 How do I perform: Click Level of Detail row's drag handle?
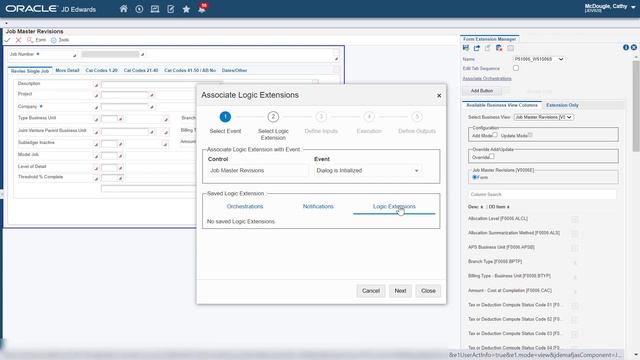coord(96,168)
